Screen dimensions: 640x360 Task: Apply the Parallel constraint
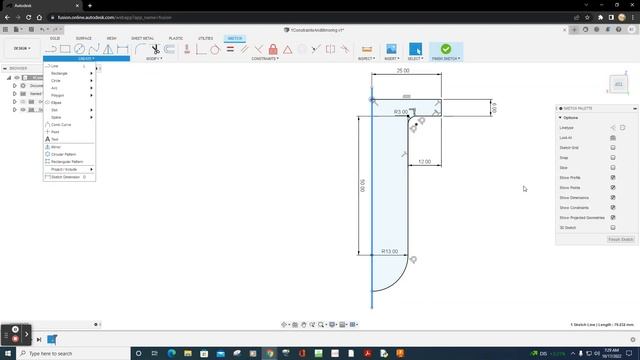(x=244, y=49)
